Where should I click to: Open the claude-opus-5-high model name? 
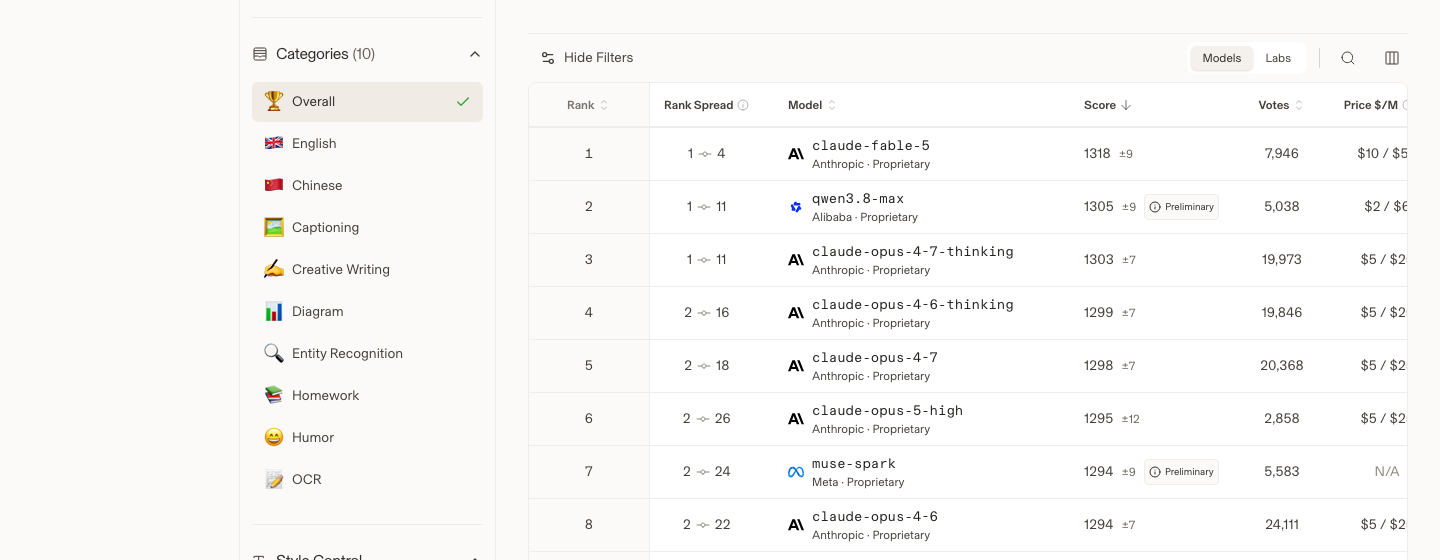(888, 411)
